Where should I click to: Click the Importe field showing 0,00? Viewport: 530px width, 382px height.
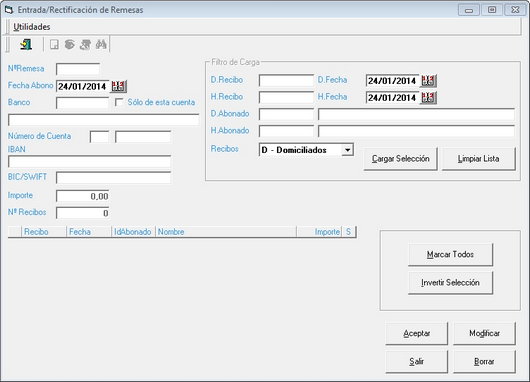tap(82, 196)
